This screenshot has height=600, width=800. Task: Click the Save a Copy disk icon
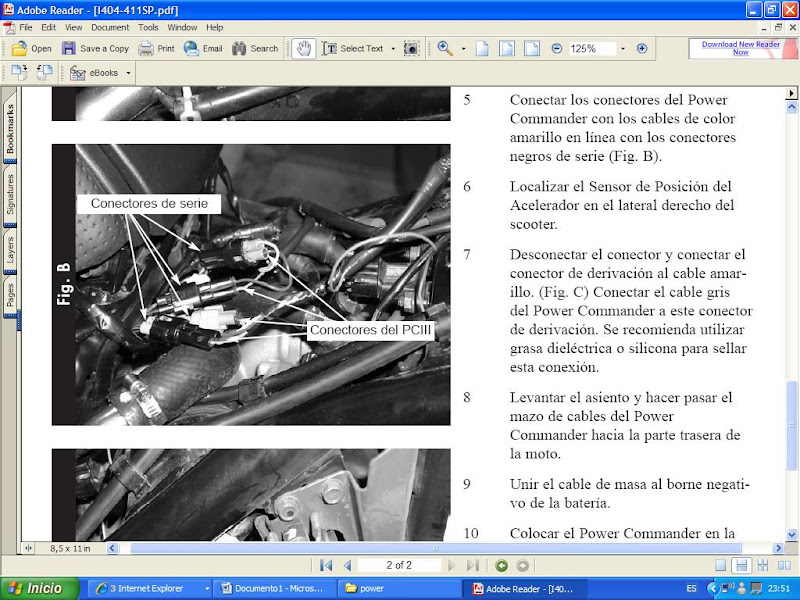(68, 48)
